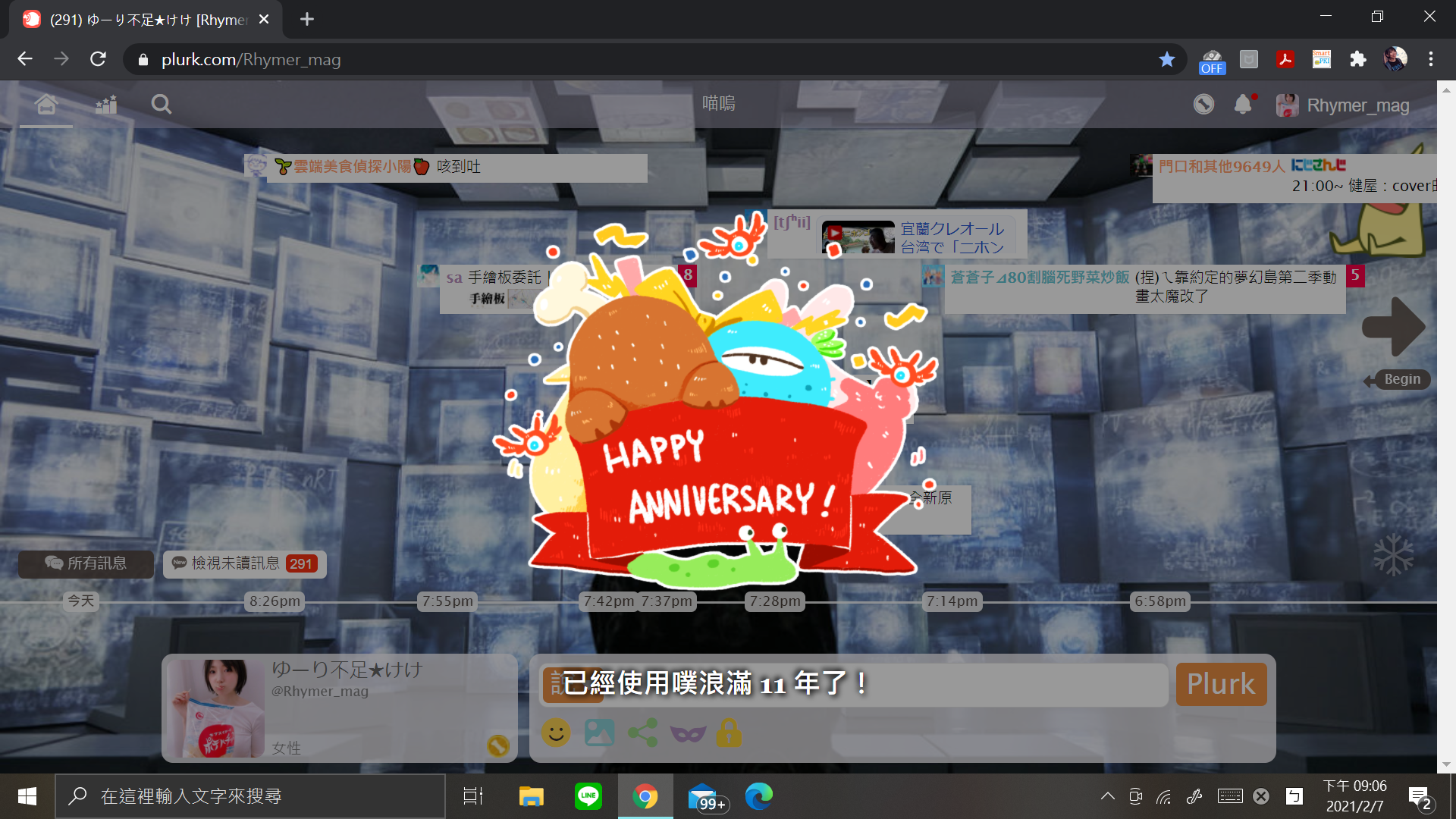View unread messages (檢視未讀訊息 291)
Image resolution: width=1456 pixels, height=819 pixels.
(245, 563)
